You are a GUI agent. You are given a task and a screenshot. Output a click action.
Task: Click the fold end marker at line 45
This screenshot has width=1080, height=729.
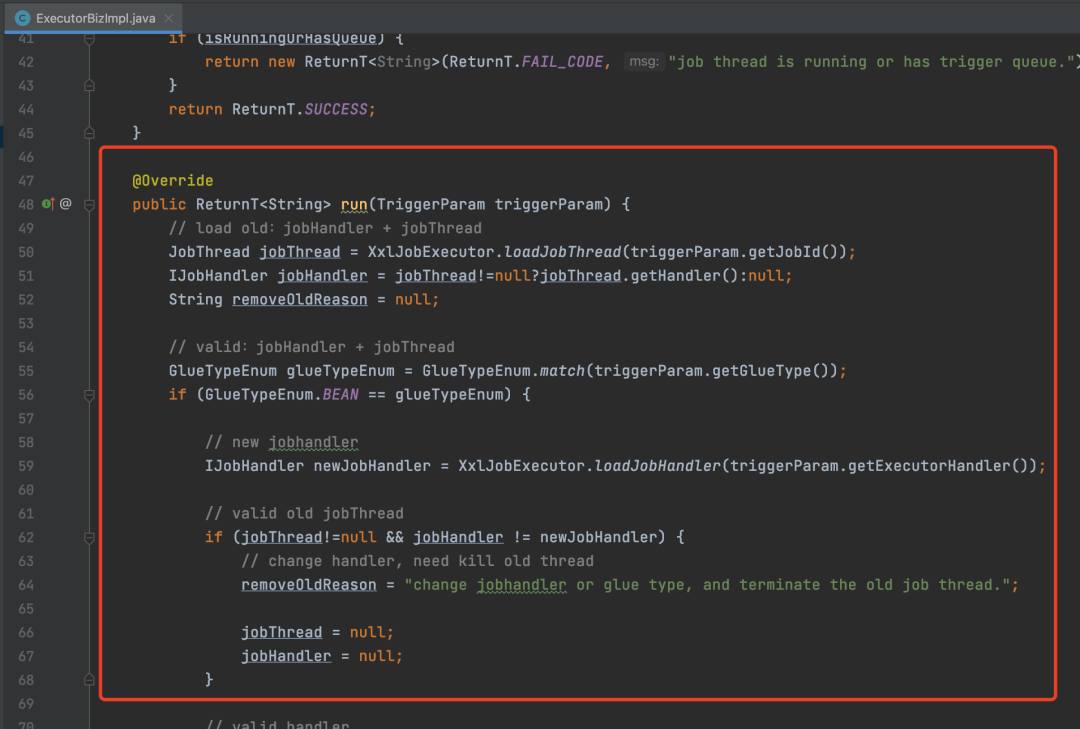coord(90,133)
